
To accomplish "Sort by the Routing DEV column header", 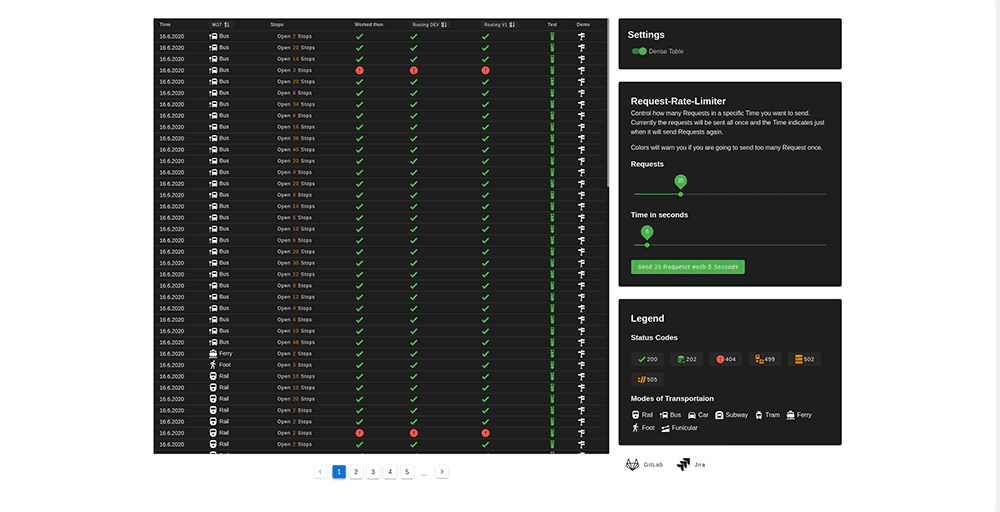I will 429,24.
